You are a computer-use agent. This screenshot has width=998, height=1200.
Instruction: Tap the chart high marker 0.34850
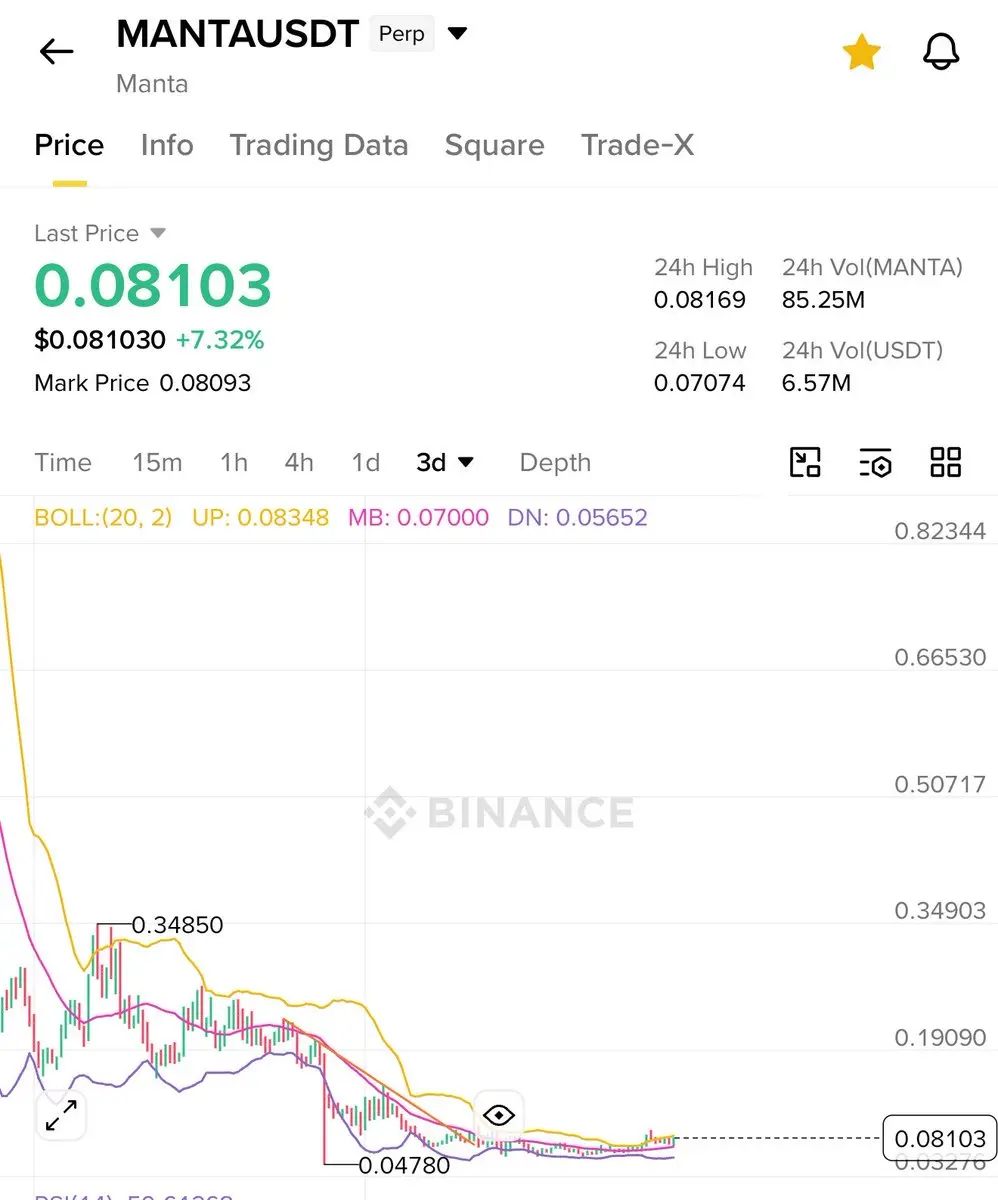click(177, 925)
